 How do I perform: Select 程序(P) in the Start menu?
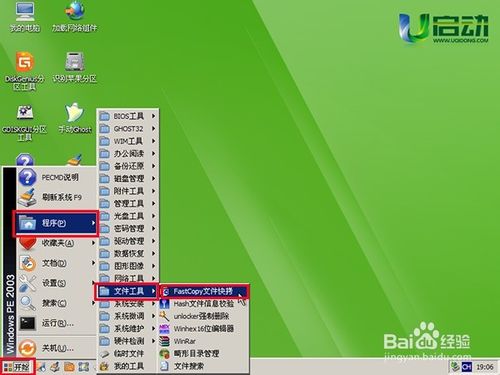click(56, 223)
